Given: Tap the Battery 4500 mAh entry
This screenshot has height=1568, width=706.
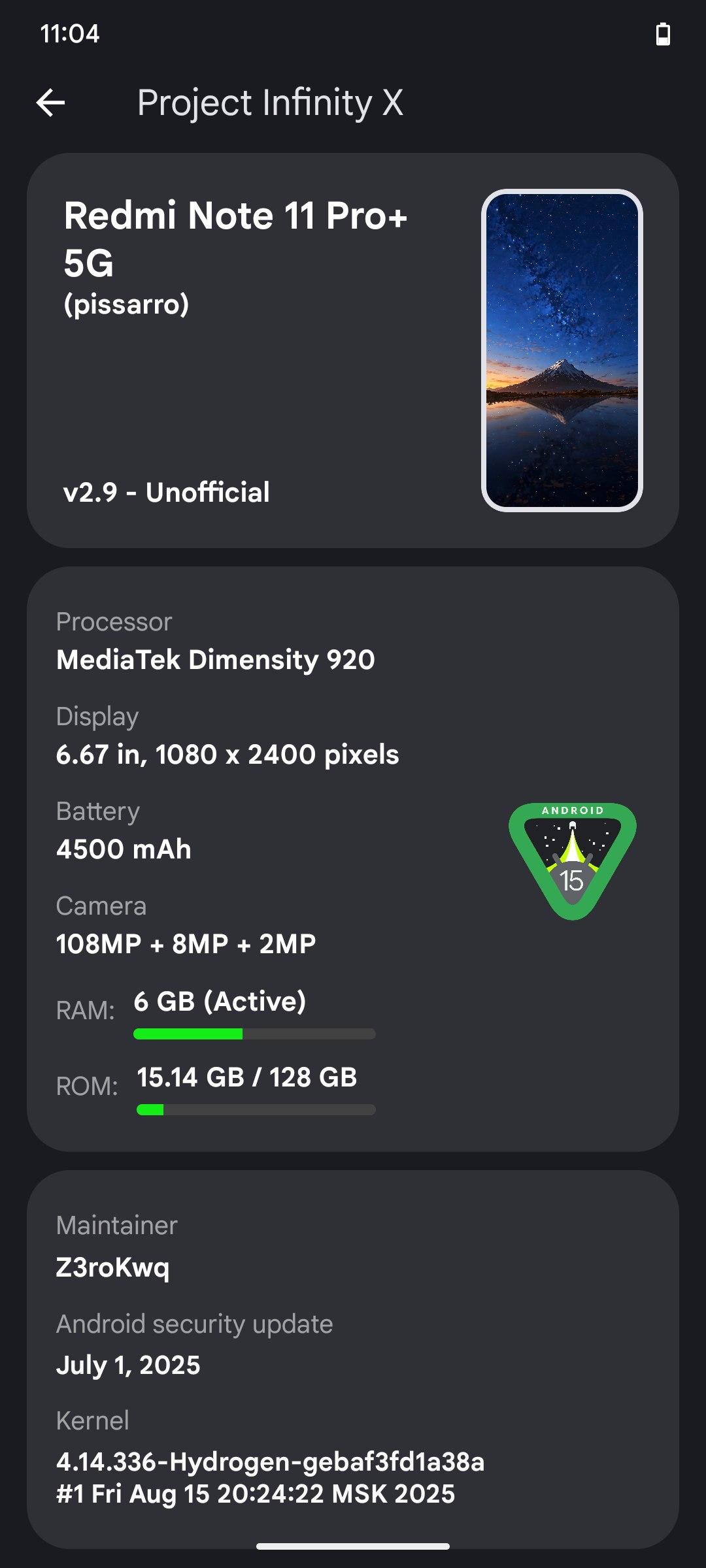Looking at the screenshot, I should [x=124, y=831].
